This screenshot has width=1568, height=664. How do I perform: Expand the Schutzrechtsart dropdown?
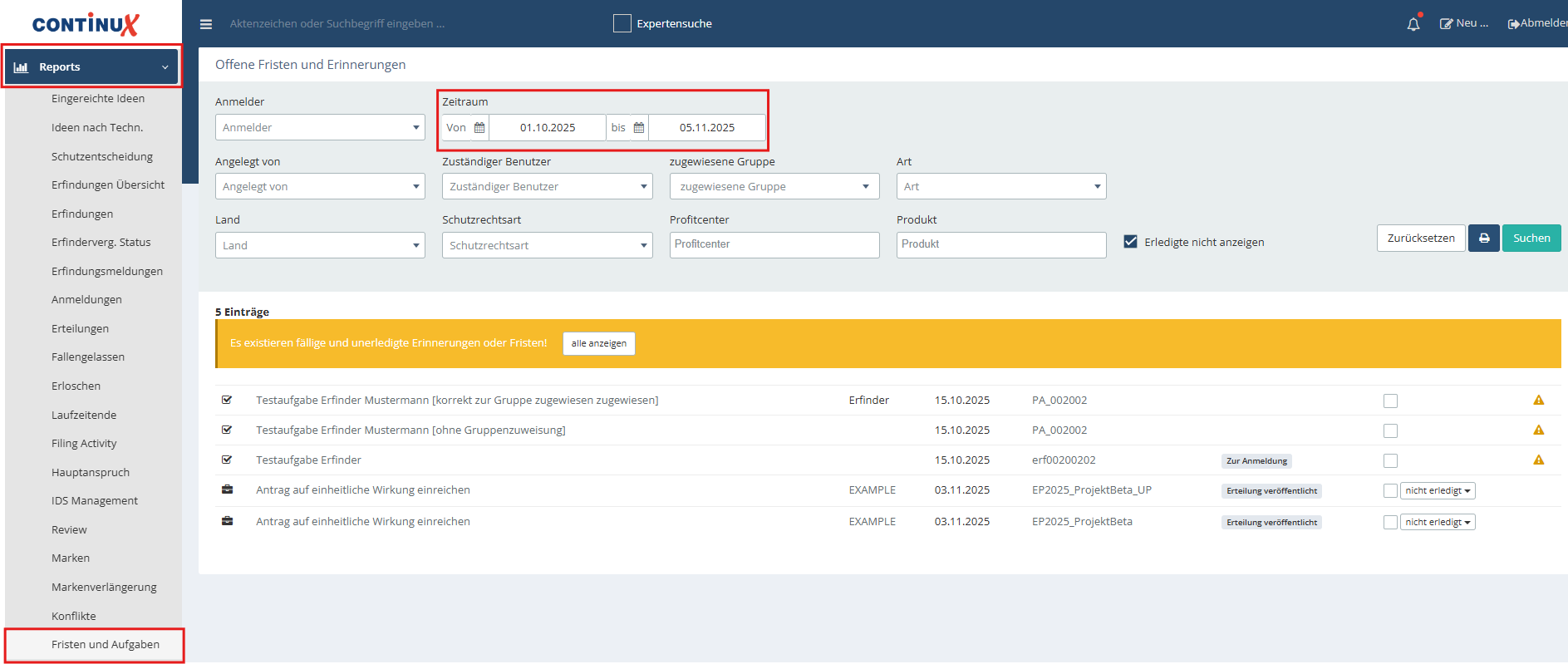(547, 246)
